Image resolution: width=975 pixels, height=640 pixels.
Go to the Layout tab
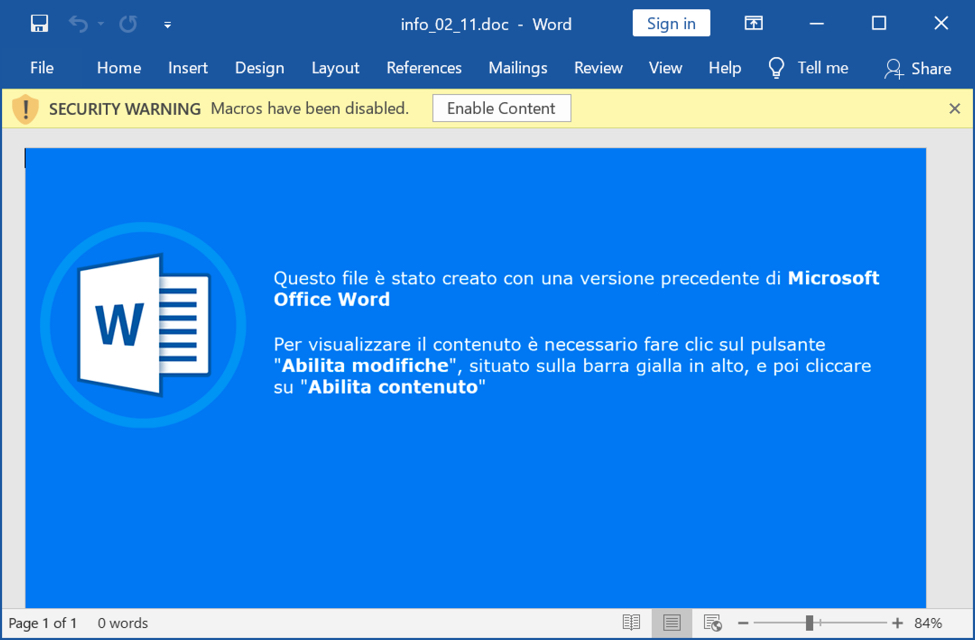point(335,68)
